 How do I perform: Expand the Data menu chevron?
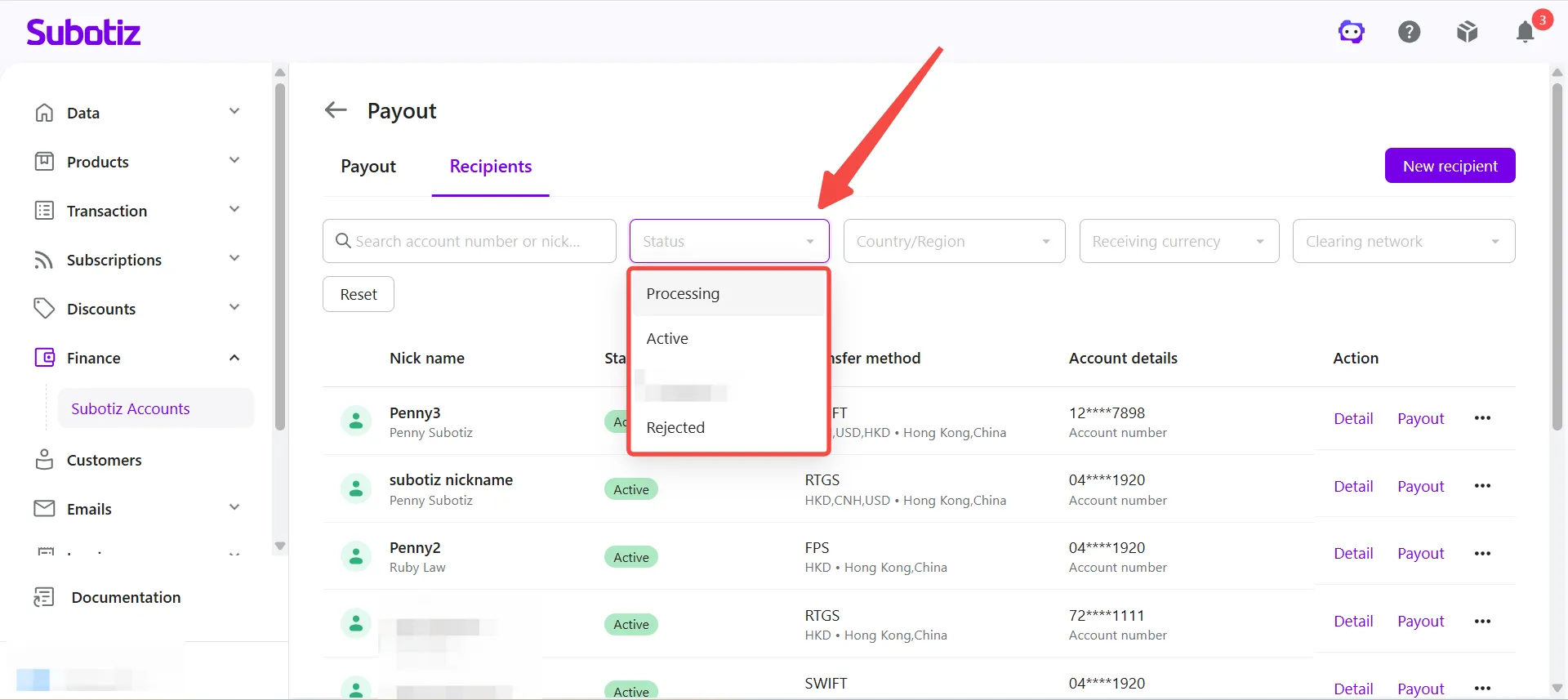coord(234,111)
